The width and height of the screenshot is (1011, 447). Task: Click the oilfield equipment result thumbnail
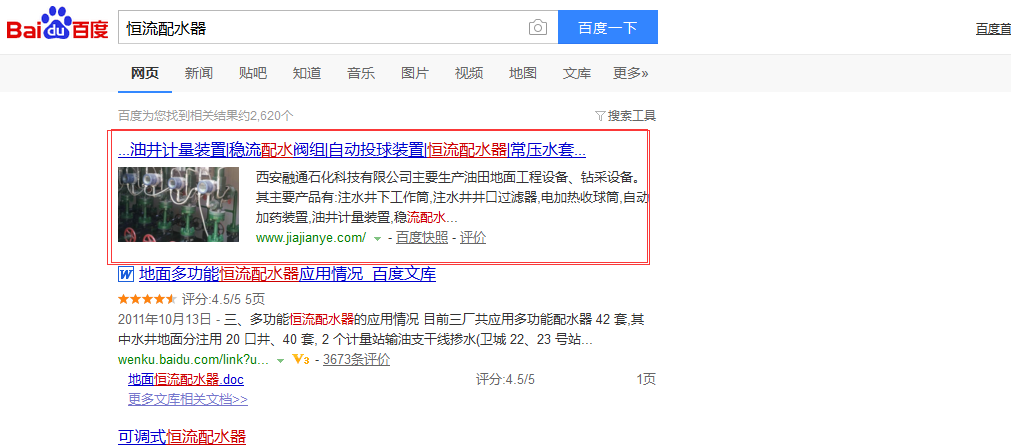[x=178, y=205]
